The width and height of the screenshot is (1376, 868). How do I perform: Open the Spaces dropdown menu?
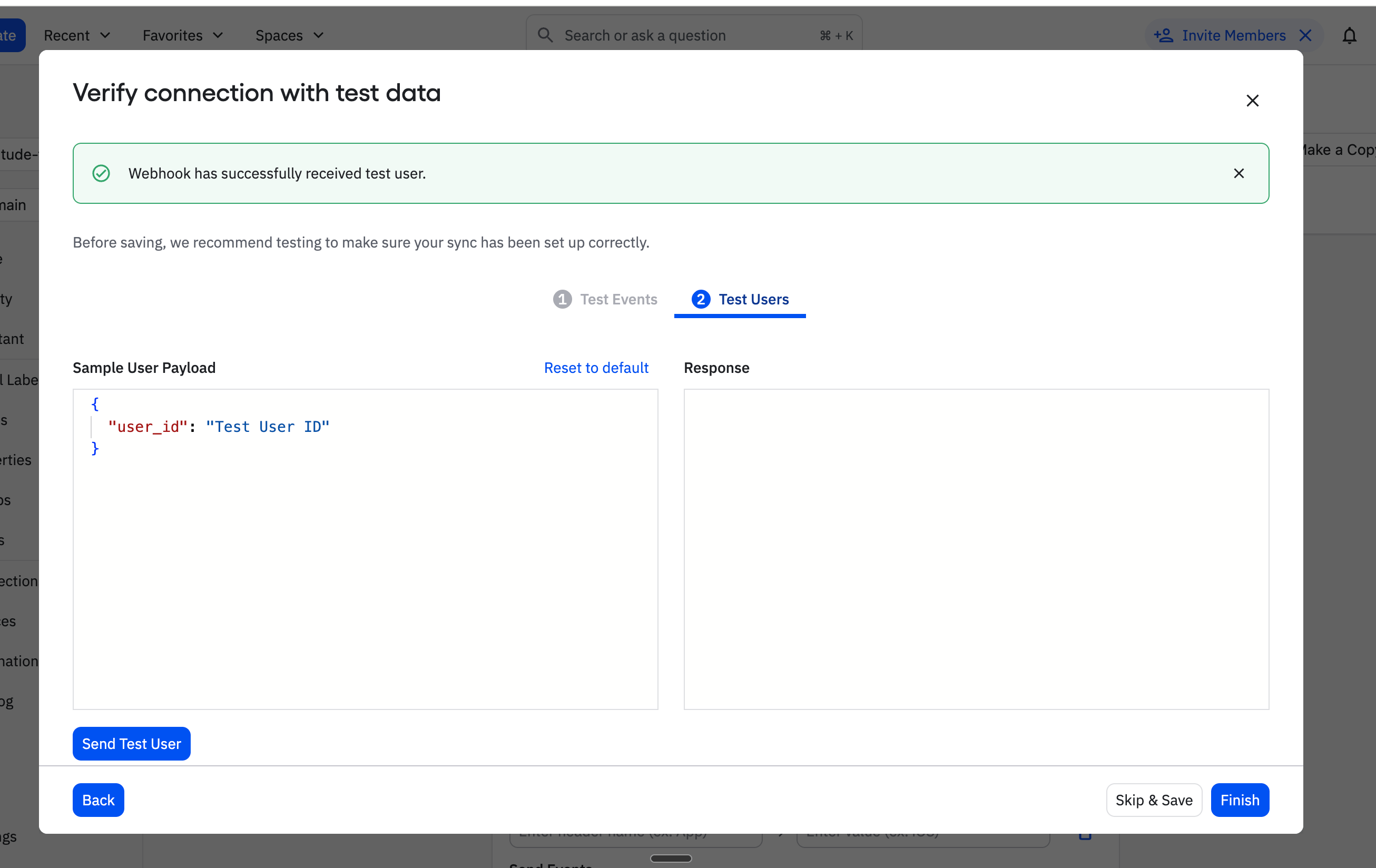(x=290, y=35)
